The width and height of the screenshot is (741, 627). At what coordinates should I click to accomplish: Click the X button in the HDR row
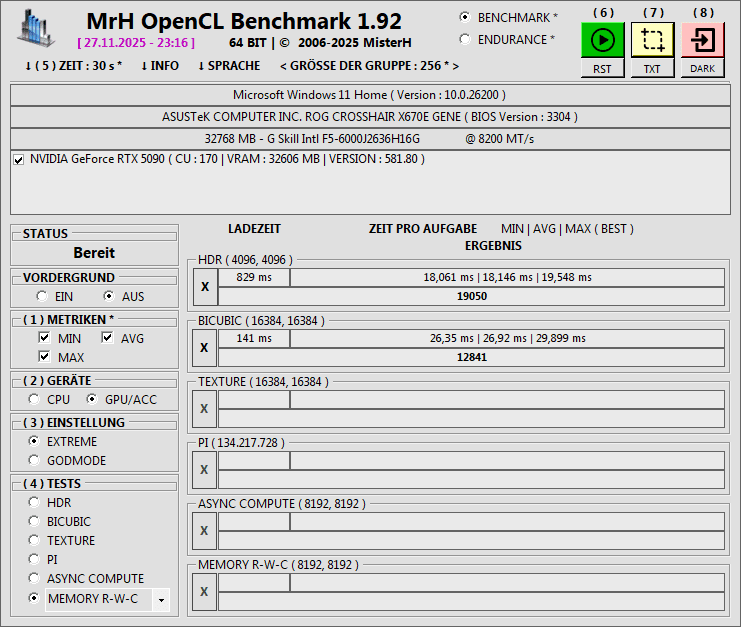point(205,287)
